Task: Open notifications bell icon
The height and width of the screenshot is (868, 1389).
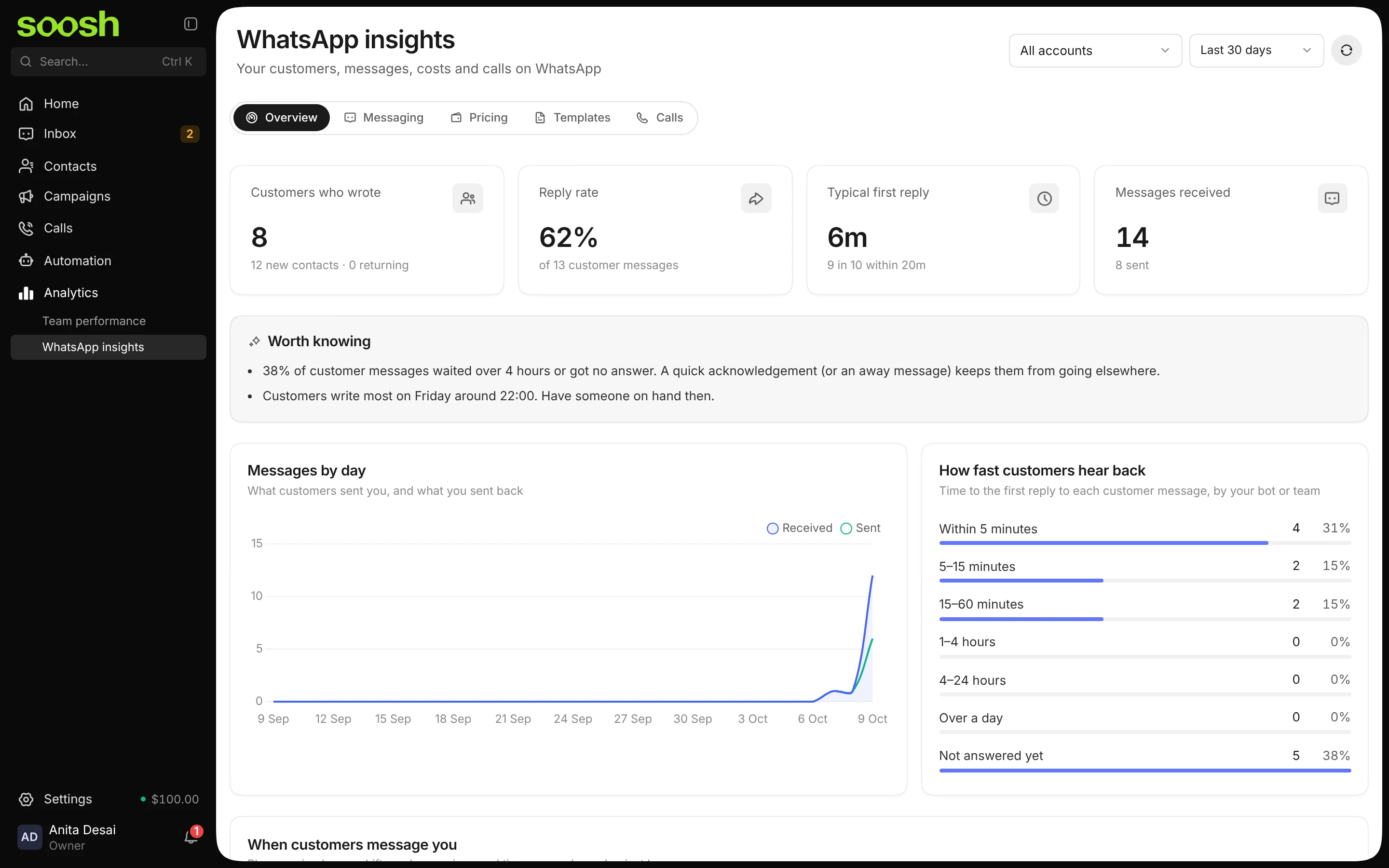Action: pyautogui.click(x=191, y=837)
